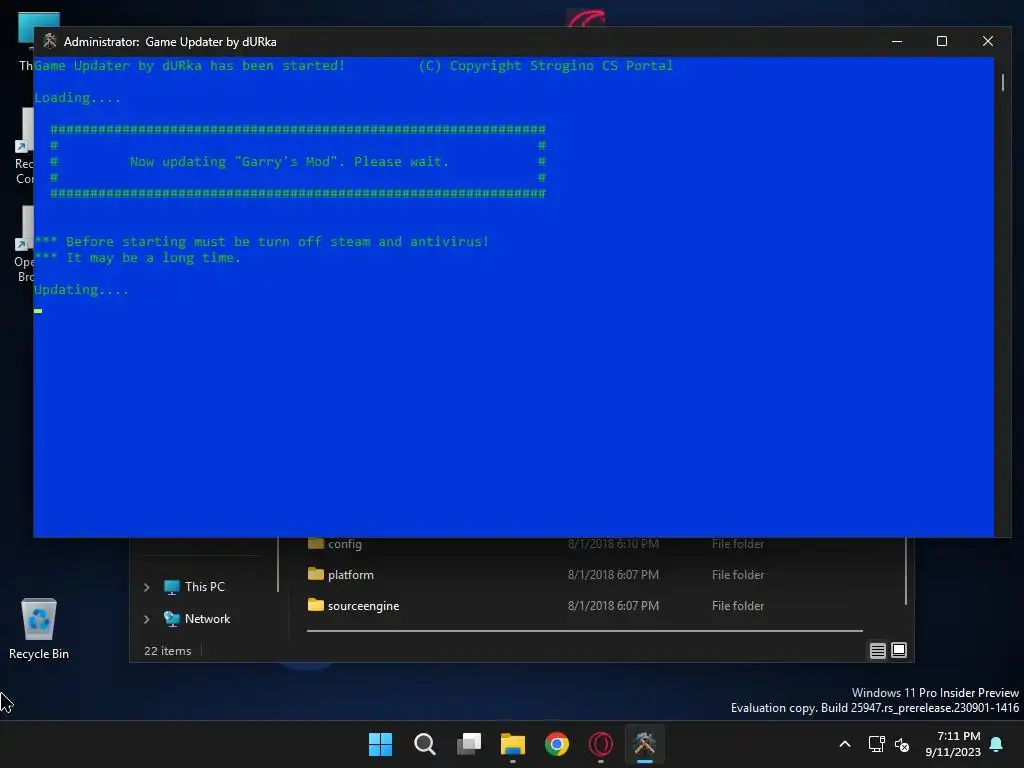Open the Windows Start menu
Image resolution: width=1024 pixels, height=768 pixels.
380,744
